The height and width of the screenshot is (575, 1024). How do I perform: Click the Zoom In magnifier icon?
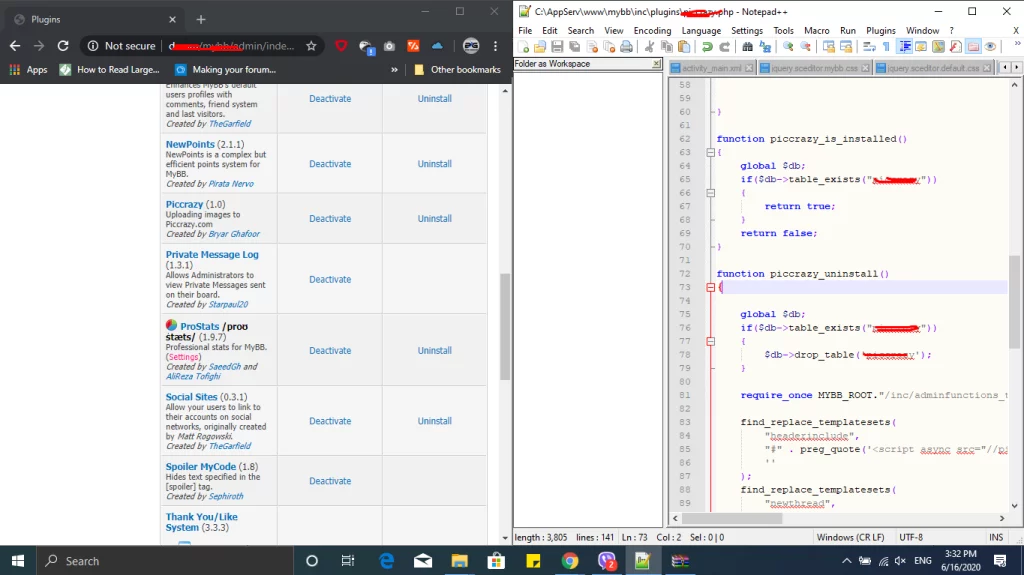(x=788, y=46)
